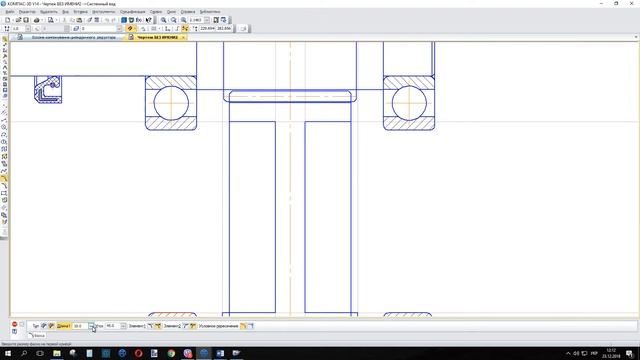Create a new document from the toolbar
The height and width of the screenshot is (360, 640).
click(x=8, y=20)
